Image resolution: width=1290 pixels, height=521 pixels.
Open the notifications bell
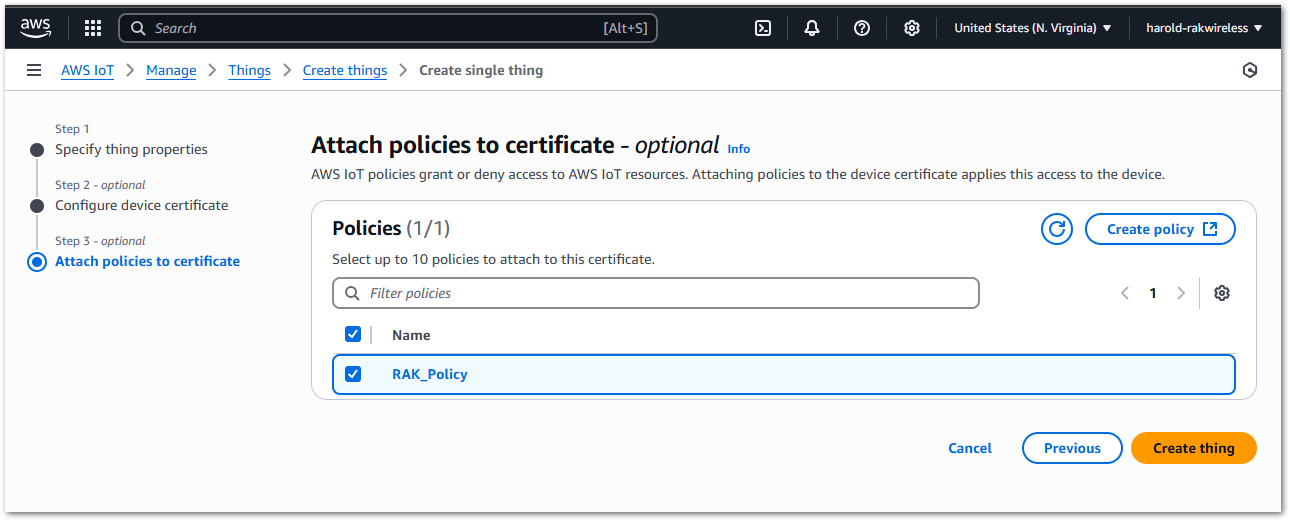[x=812, y=28]
